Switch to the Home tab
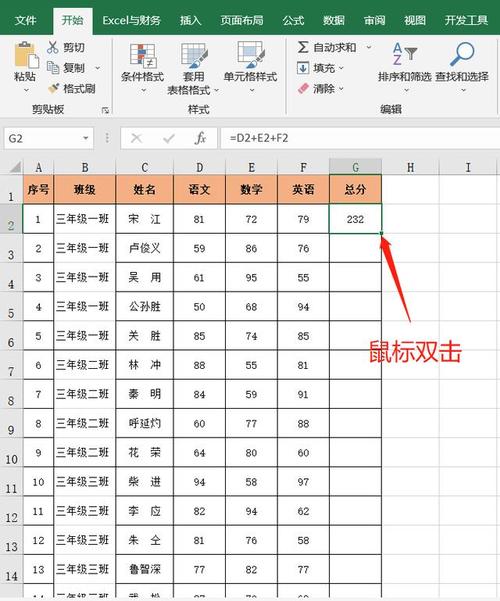The height and width of the screenshot is (601, 500). point(72,20)
